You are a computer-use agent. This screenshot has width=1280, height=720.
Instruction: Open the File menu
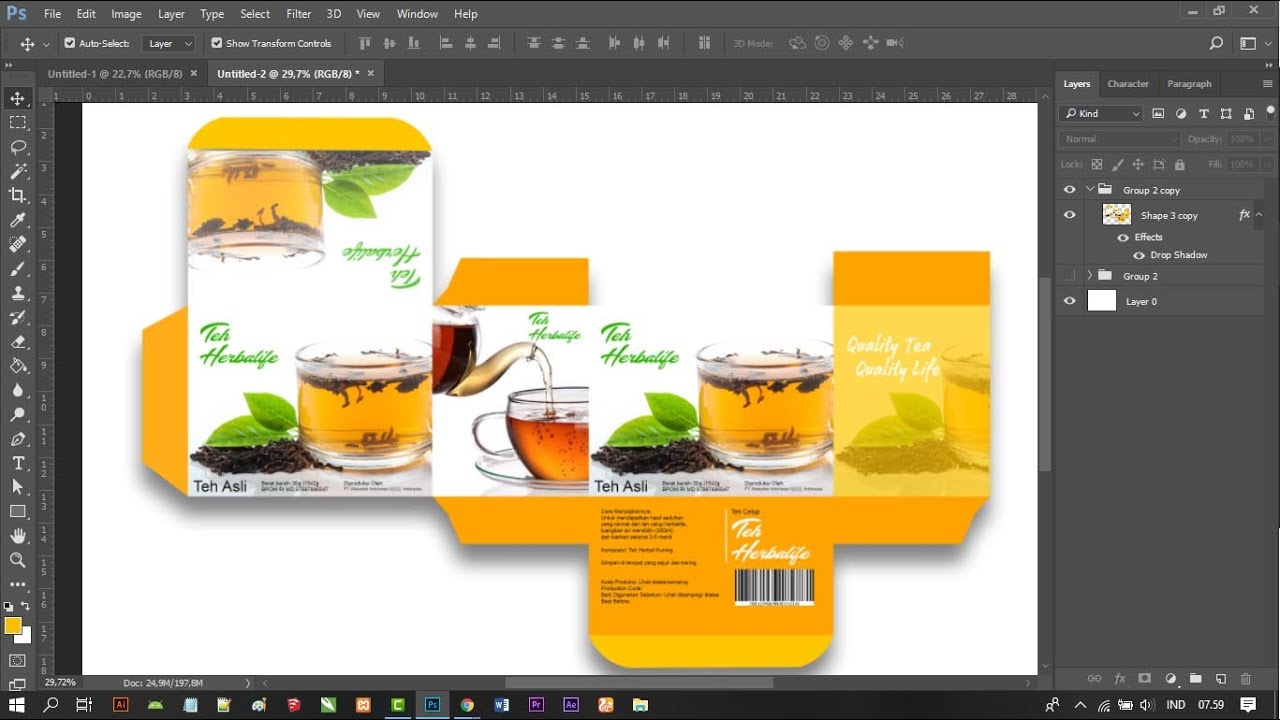coord(52,14)
